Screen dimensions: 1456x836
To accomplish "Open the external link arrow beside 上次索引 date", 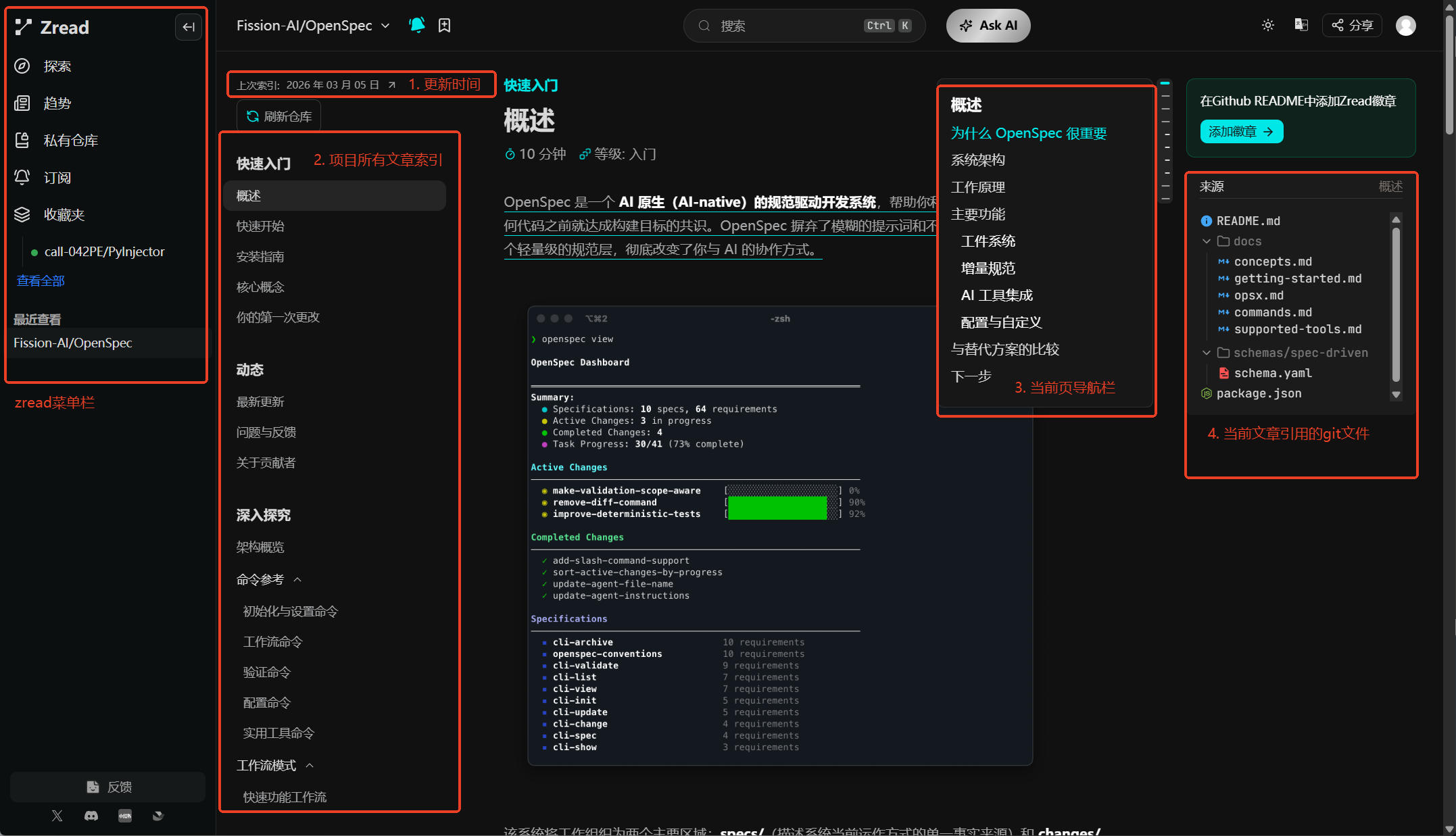I will pyautogui.click(x=392, y=85).
